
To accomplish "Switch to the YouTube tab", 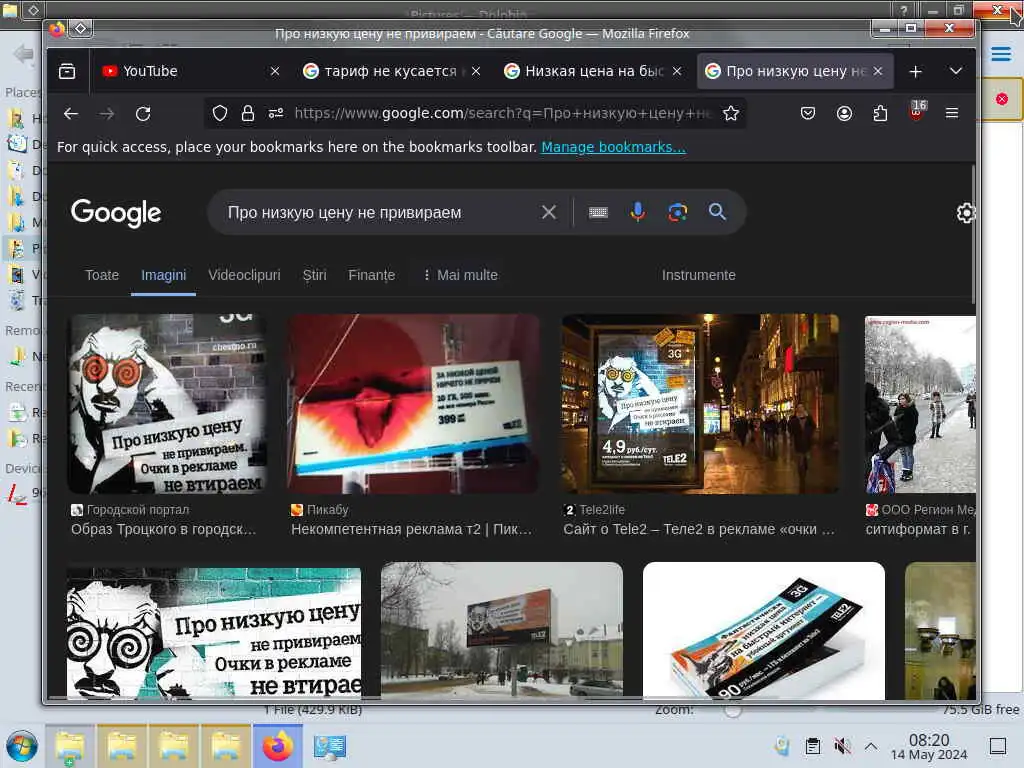I will pyautogui.click(x=182, y=71).
